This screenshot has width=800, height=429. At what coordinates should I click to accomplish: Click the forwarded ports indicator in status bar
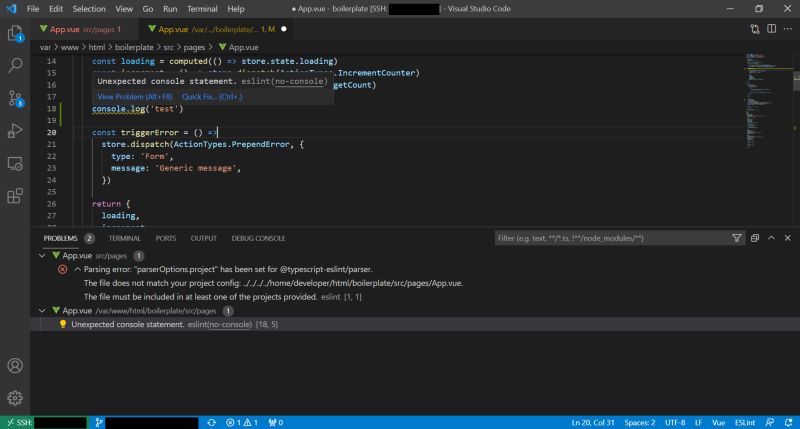click(x=276, y=422)
